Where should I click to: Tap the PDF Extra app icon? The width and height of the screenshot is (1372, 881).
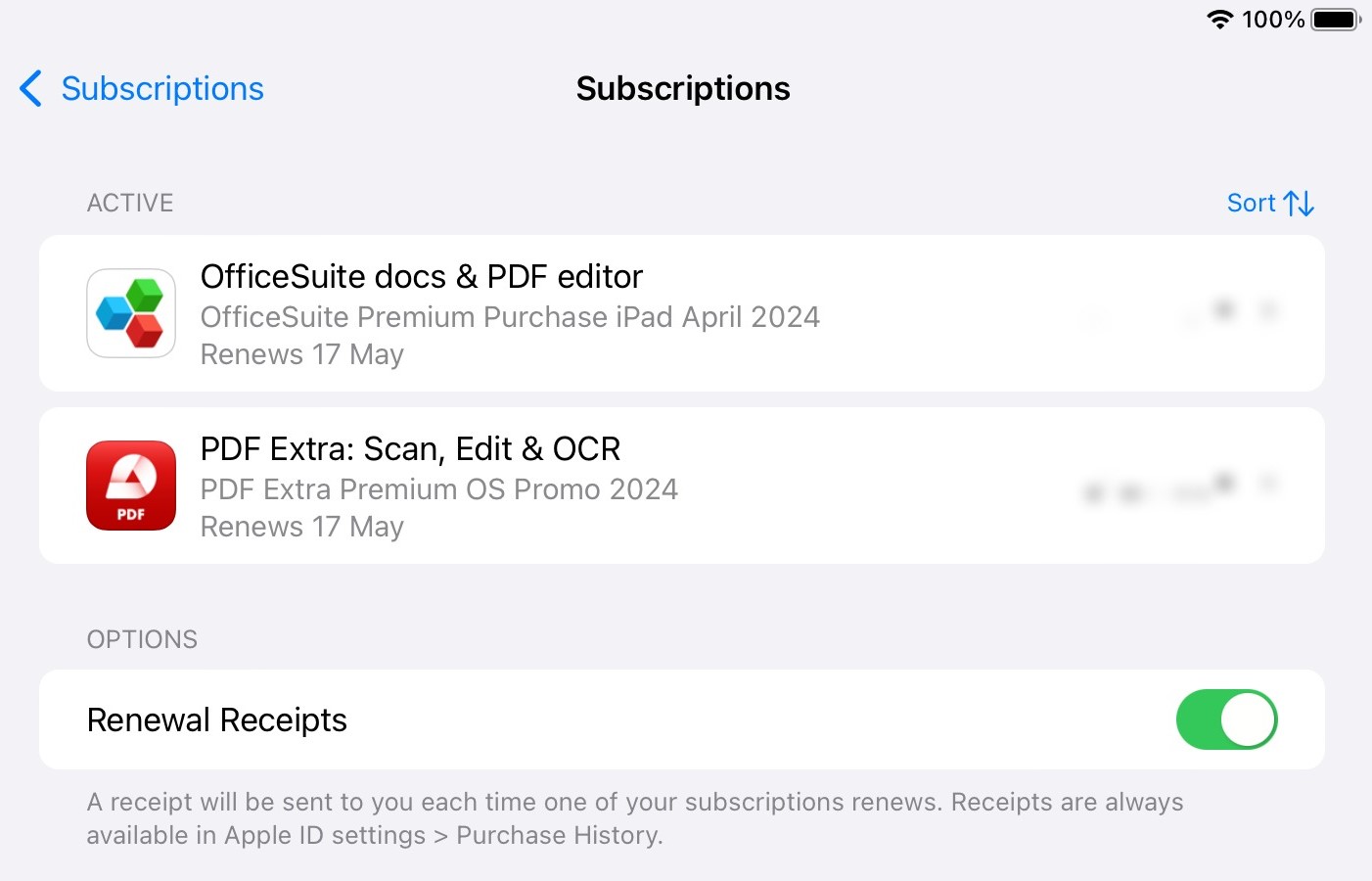click(x=131, y=486)
